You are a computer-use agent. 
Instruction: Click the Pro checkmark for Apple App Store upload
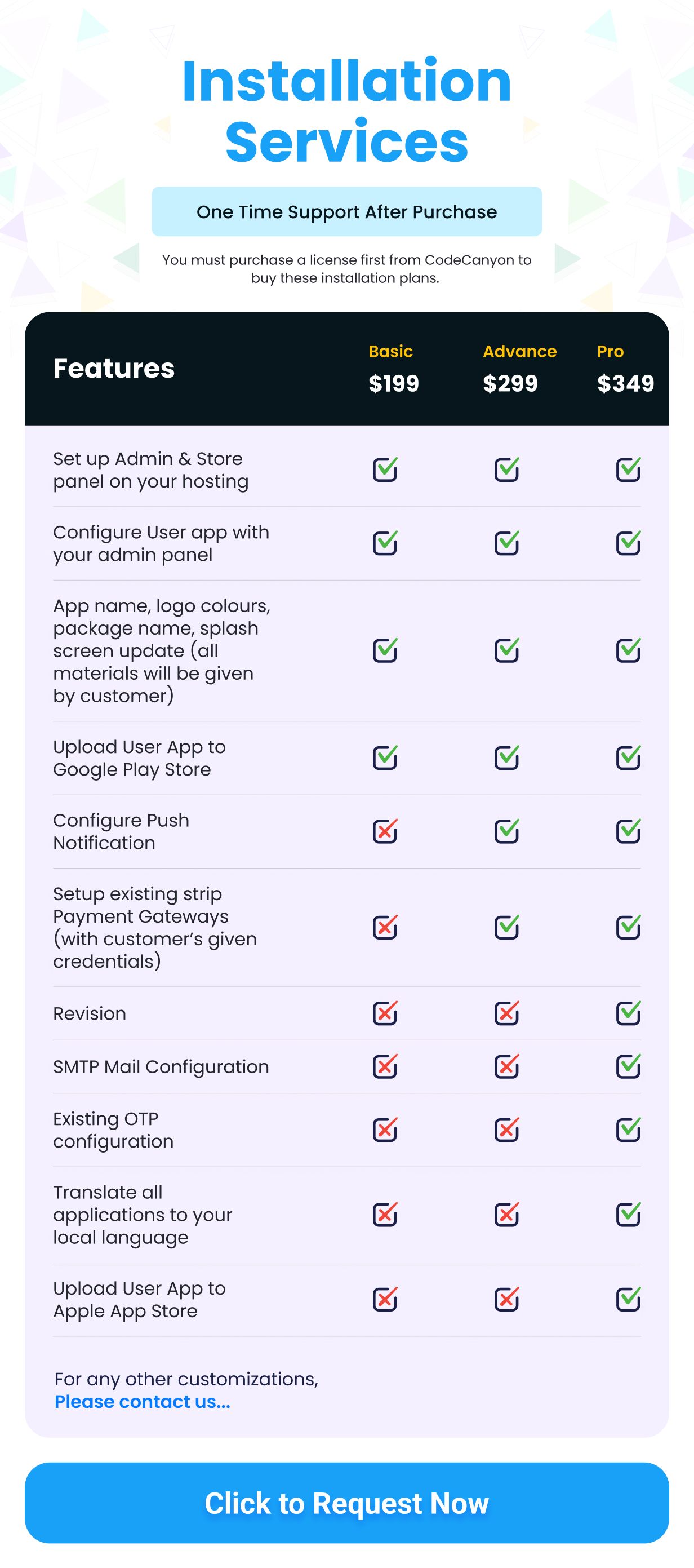point(628,1299)
